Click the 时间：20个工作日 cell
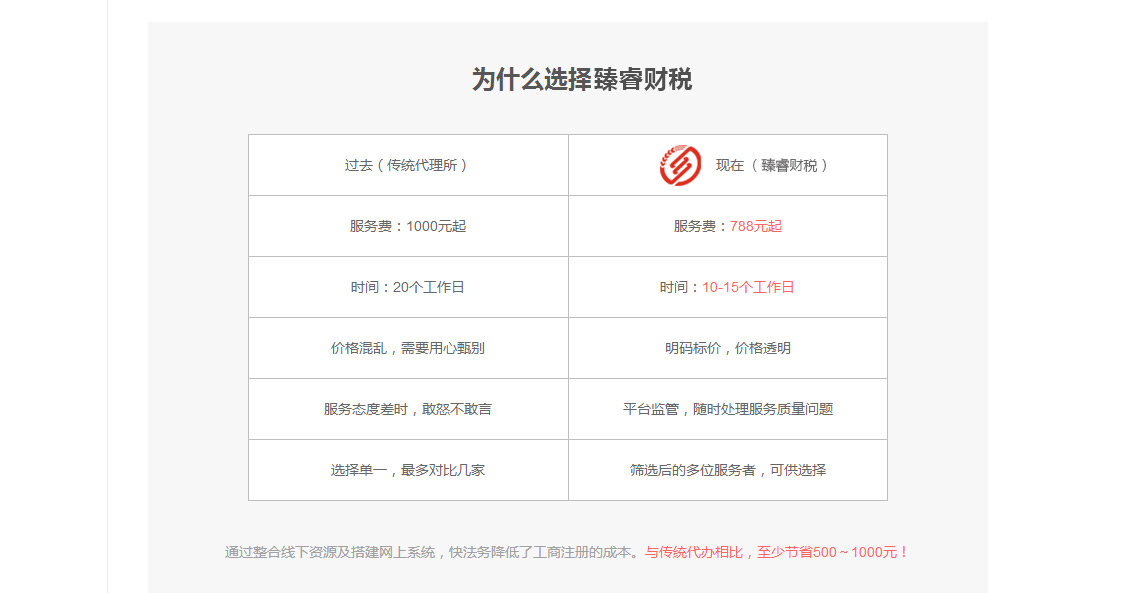Image resolution: width=1134 pixels, height=593 pixels. 408,287
